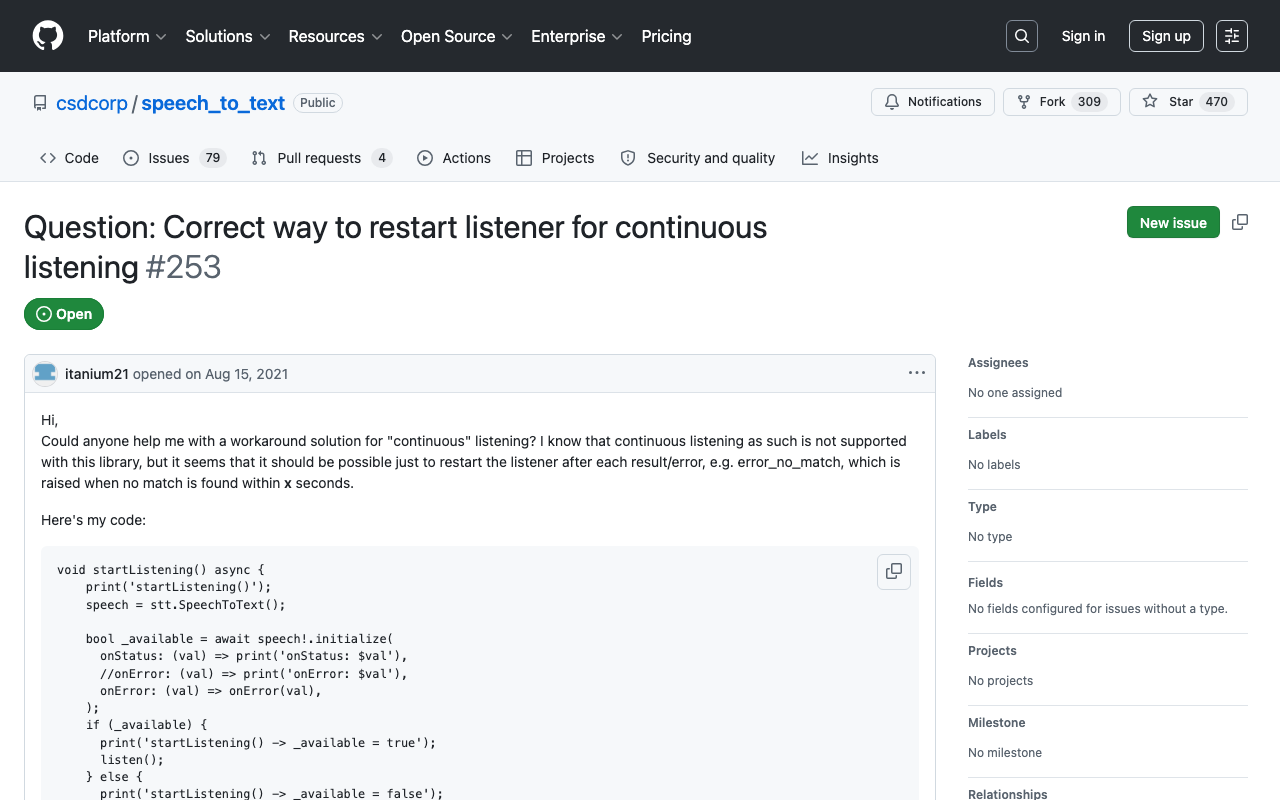Switch to the Projects tab
The width and height of the screenshot is (1280, 800).
tap(555, 158)
